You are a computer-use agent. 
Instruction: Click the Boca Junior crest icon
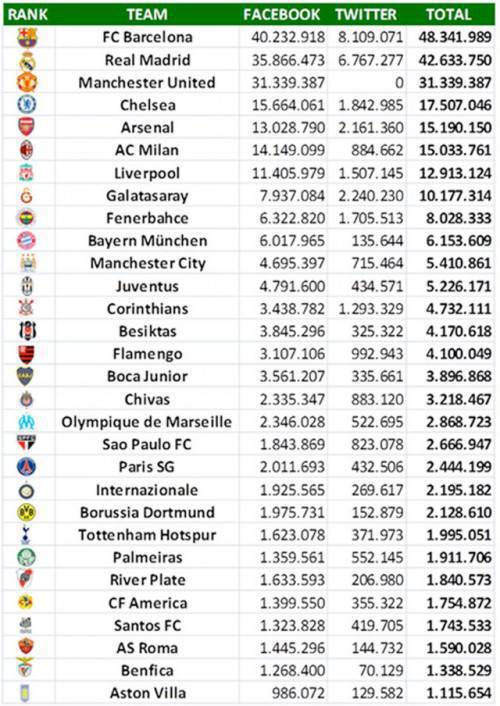click(x=25, y=376)
